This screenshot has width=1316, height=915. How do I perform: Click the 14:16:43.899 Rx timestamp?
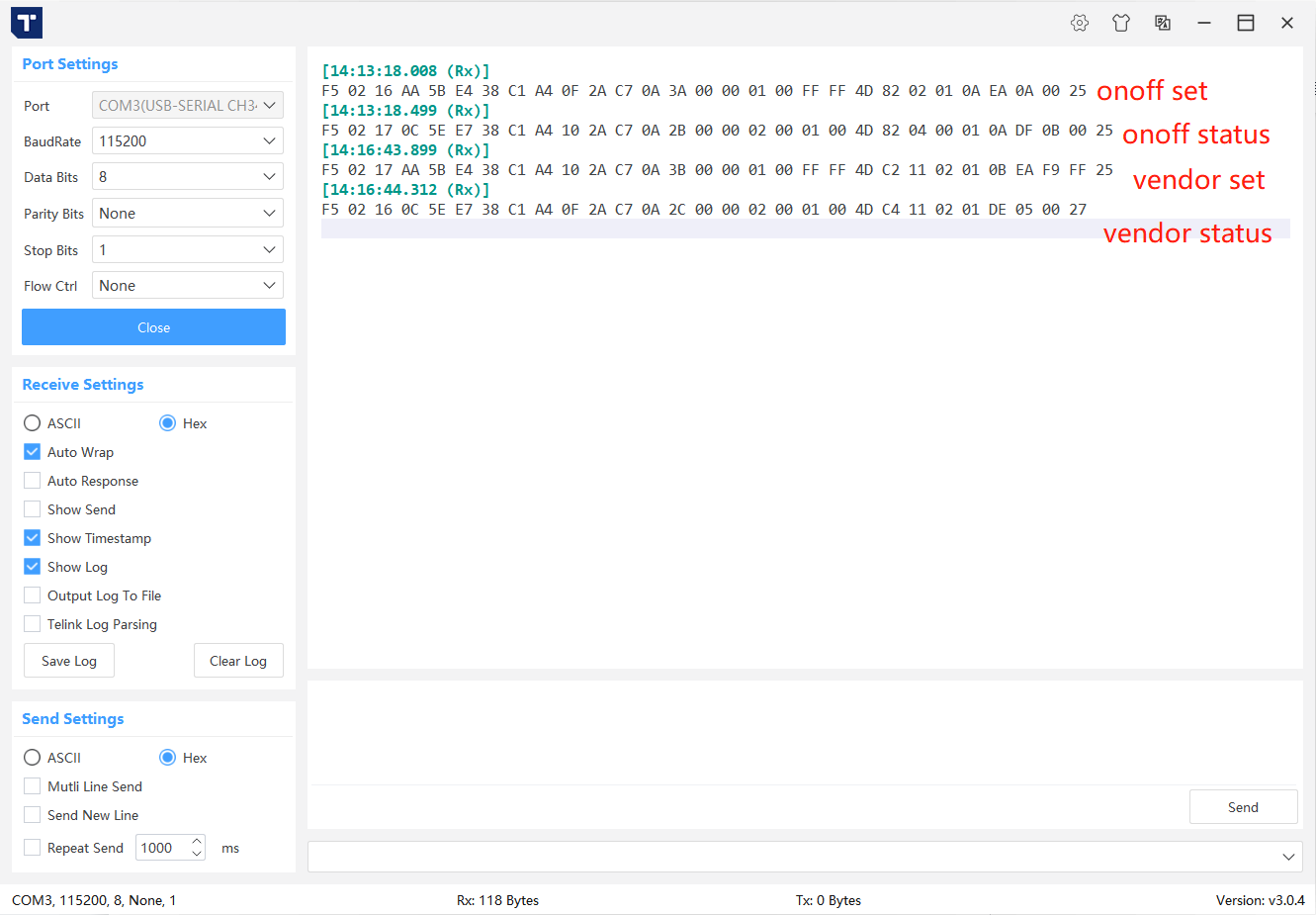point(405,150)
